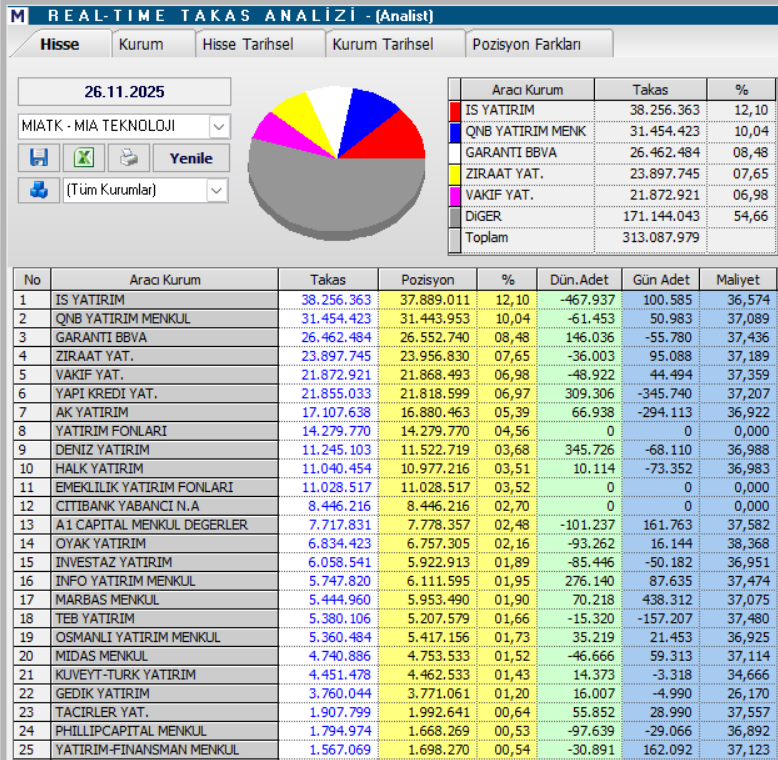Screen dimensions: 778x760
Task: Open the Kurum Tarihsel tab
Action: (x=394, y=44)
